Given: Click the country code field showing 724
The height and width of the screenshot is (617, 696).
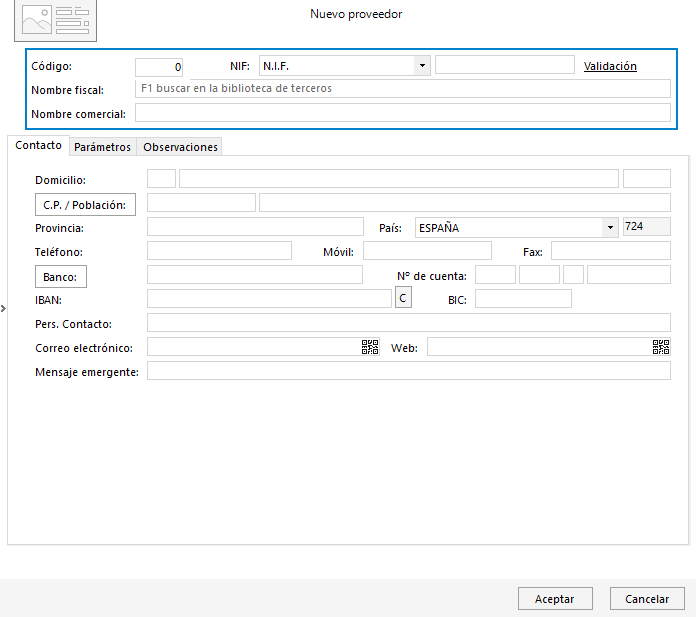Looking at the screenshot, I should coord(647,226).
